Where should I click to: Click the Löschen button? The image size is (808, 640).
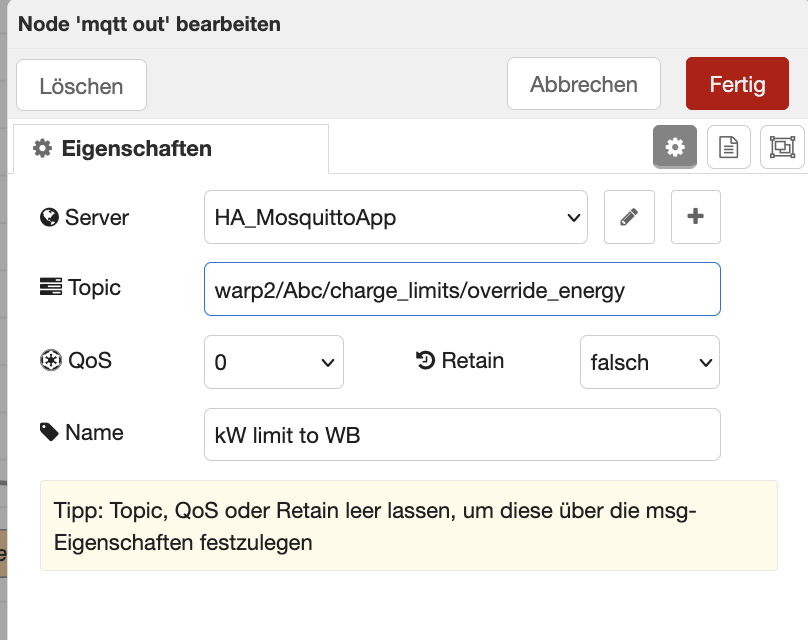[x=81, y=85]
